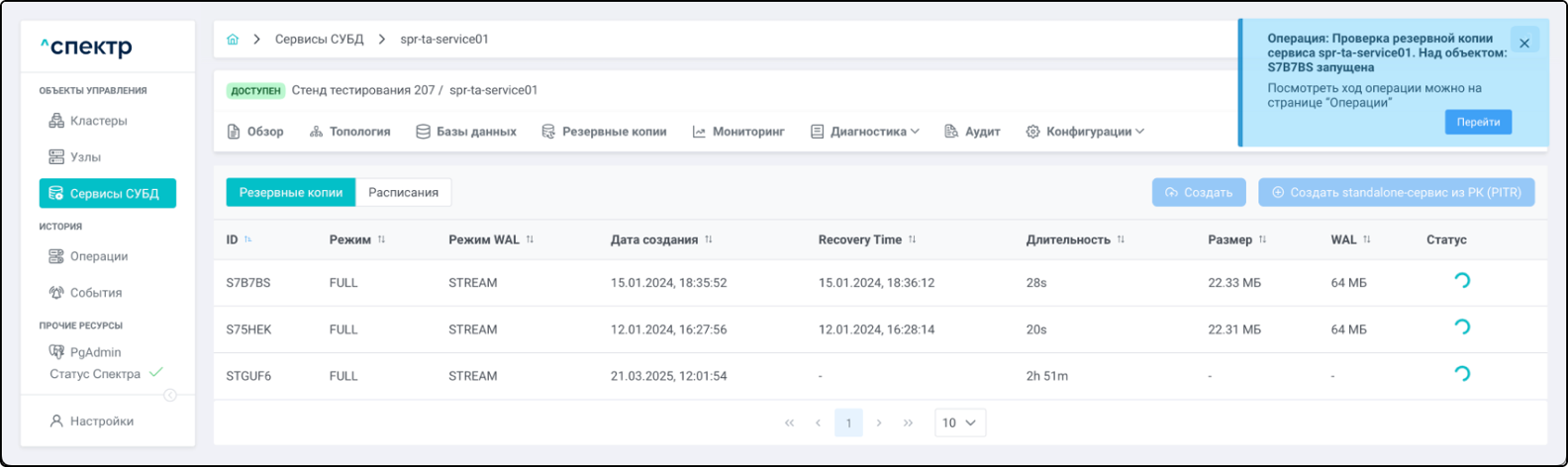Viewport: 1568px width, 467px height.
Task: Open Узлы in the sidebar
Action: [x=85, y=157]
